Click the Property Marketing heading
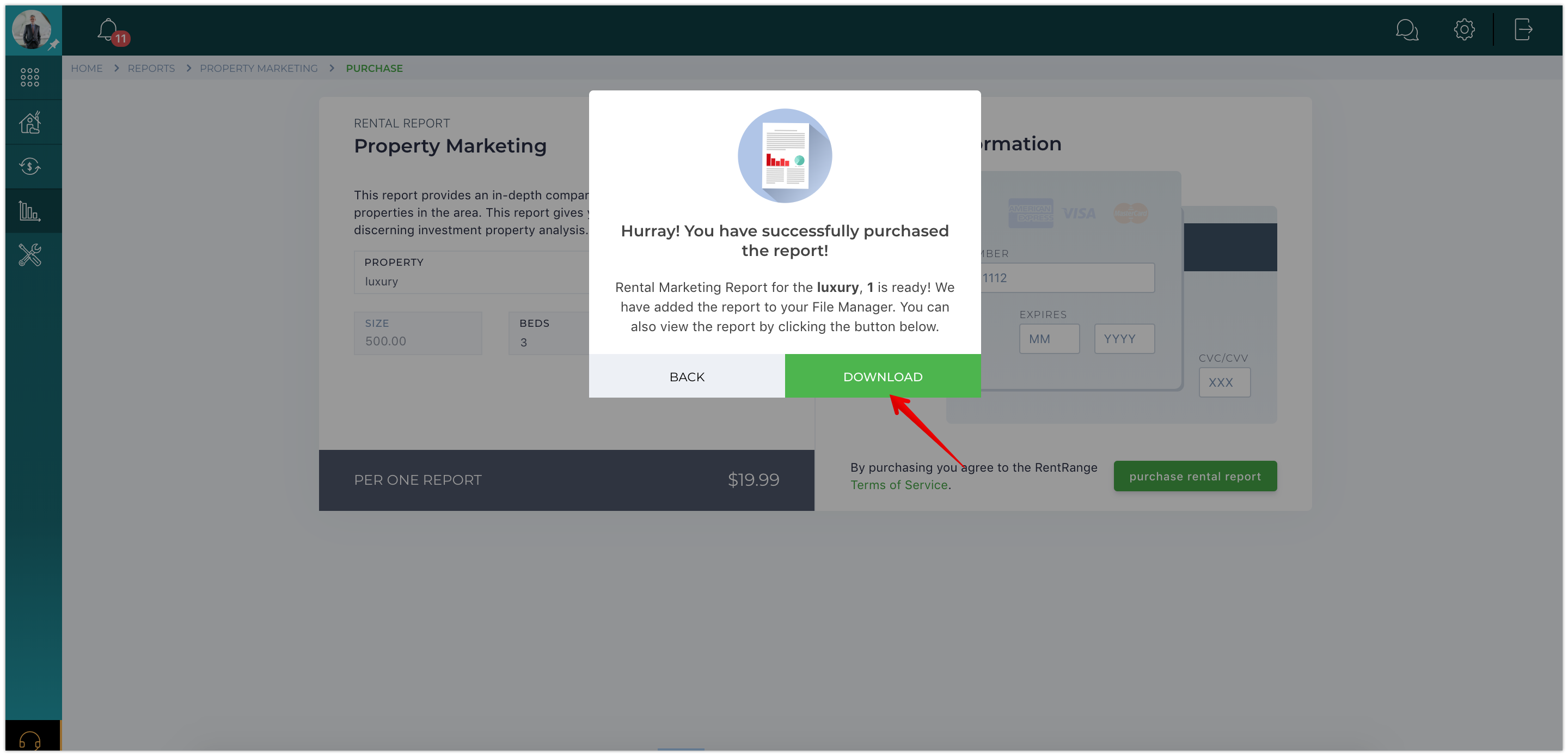Screen dimensions: 1568x756 click(x=450, y=145)
